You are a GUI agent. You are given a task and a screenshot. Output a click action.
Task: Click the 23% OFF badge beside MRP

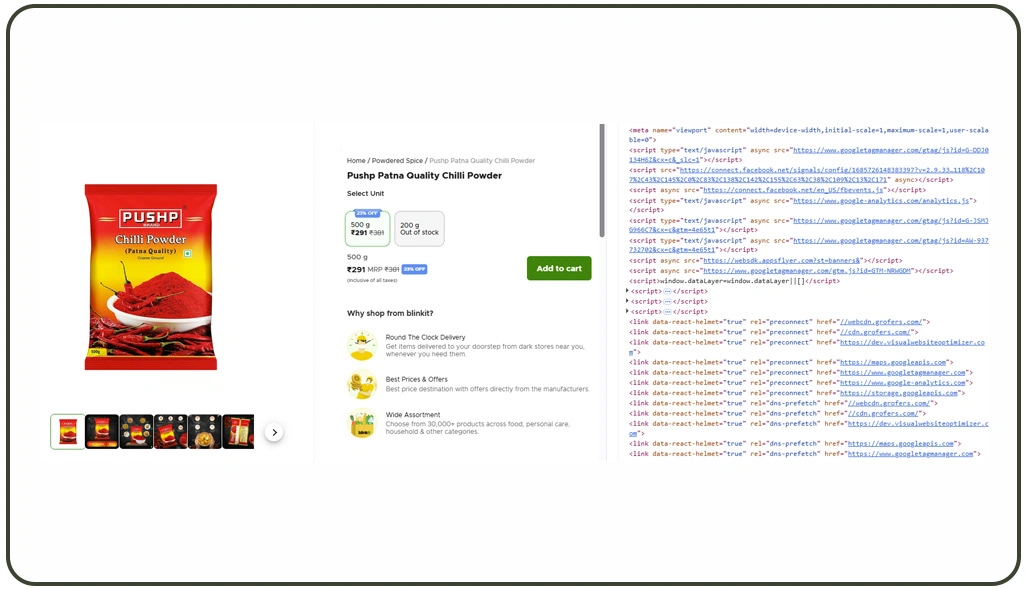[x=414, y=269]
